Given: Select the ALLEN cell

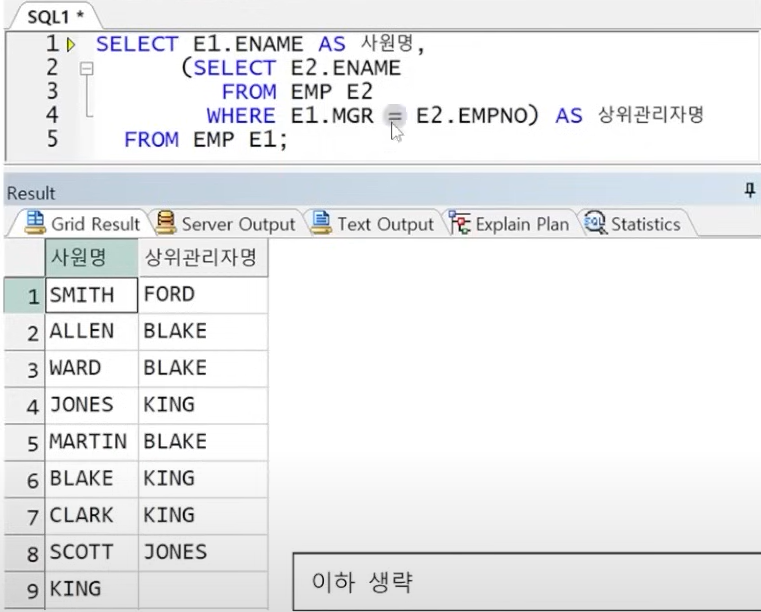Looking at the screenshot, I should 92,331.
